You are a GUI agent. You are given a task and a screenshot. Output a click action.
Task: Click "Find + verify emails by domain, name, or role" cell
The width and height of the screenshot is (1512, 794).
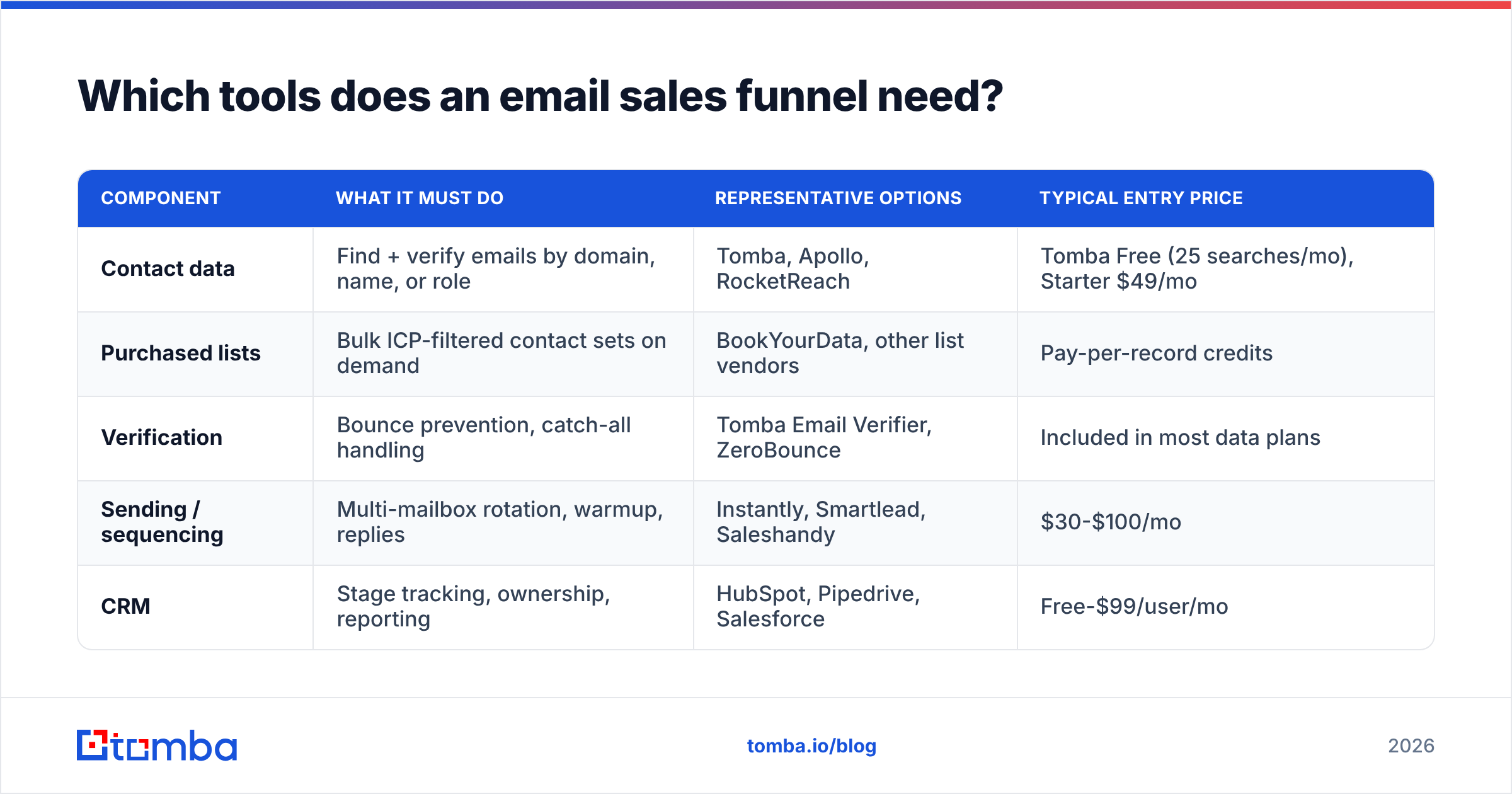[503, 269]
